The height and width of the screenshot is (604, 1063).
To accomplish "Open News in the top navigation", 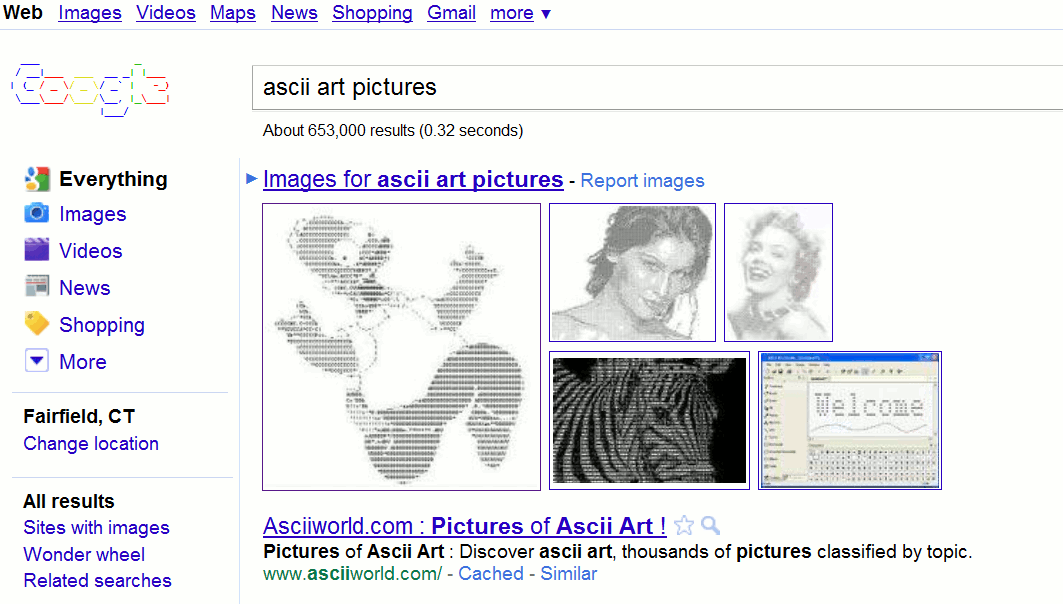I will [x=294, y=13].
